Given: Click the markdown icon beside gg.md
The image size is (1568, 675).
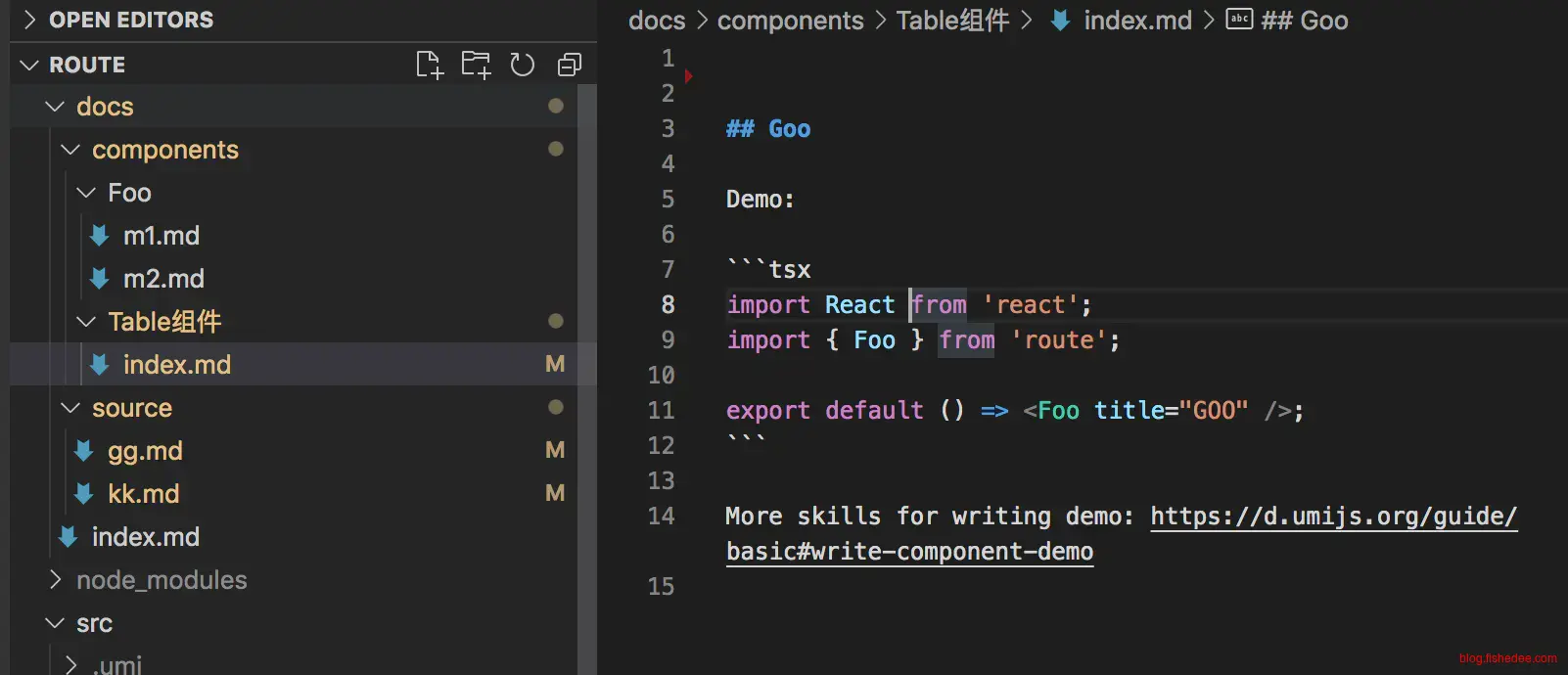Looking at the screenshot, I should tap(83, 451).
